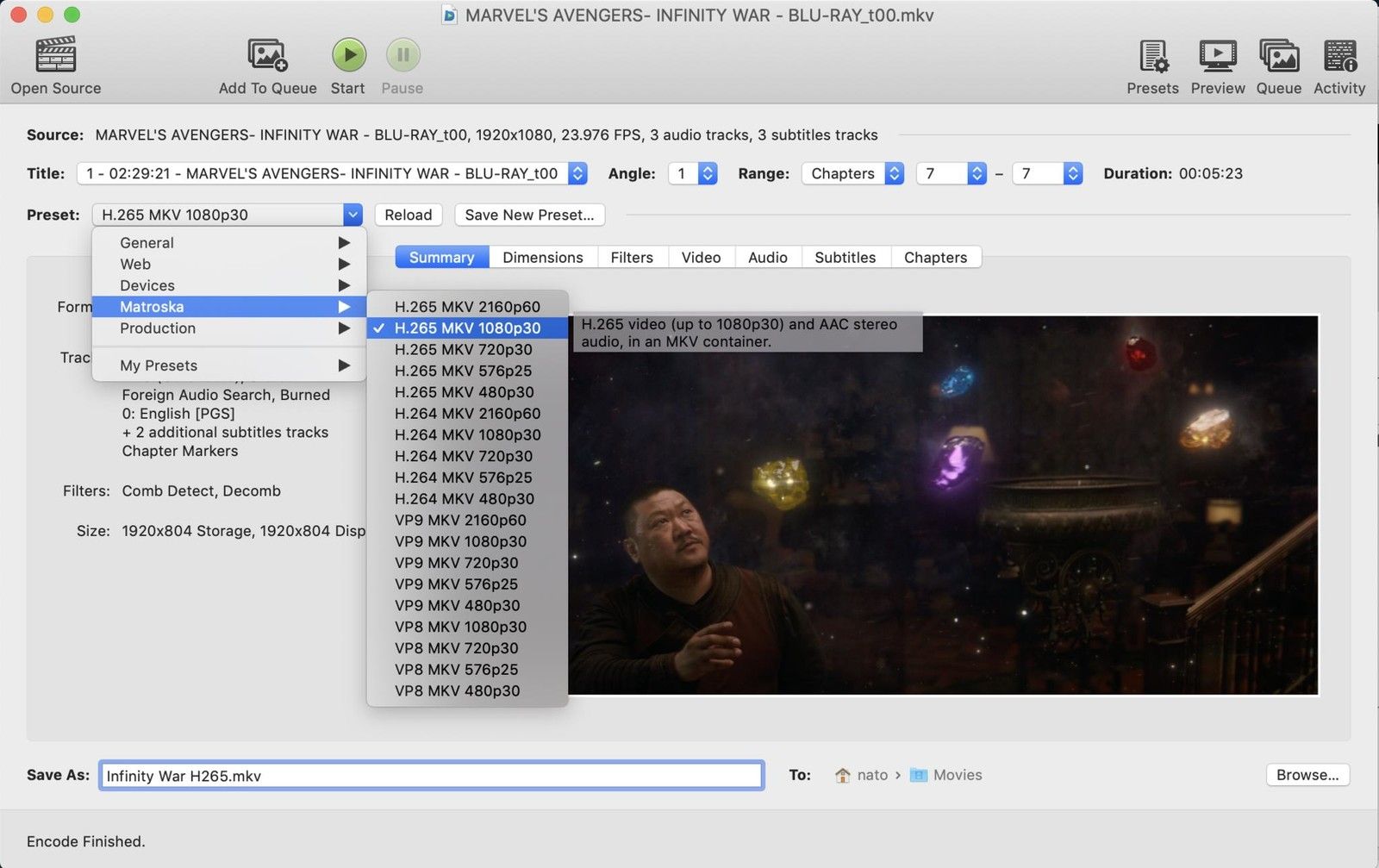Image resolution: width=1379 pixels, height=868 pixels.
Task: Expand the Production presets submenu
Action: pos(228,328)
